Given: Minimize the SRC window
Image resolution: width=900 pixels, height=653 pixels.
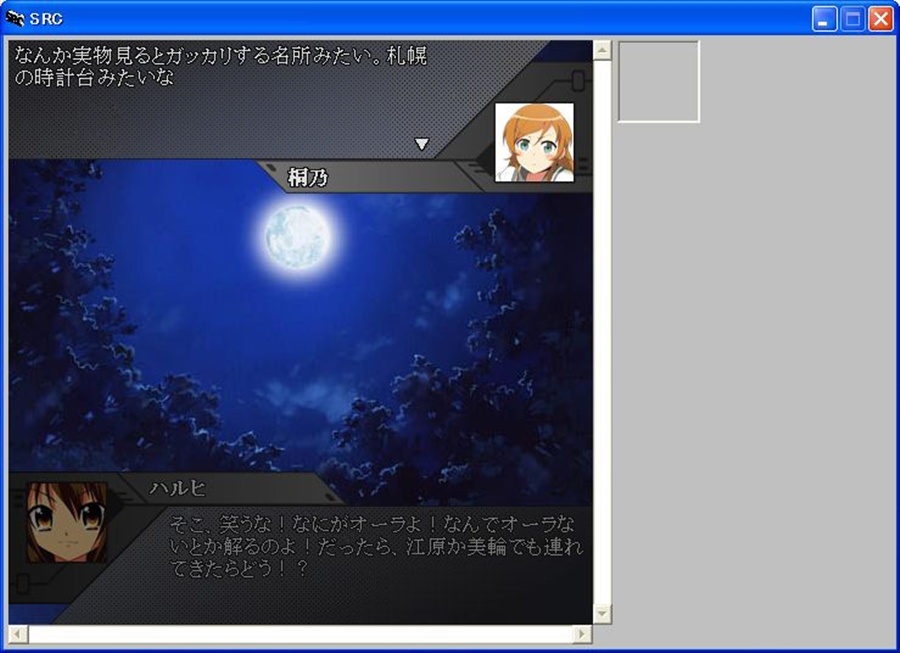Looking at the screenshot, I should [x=824, y=19].
